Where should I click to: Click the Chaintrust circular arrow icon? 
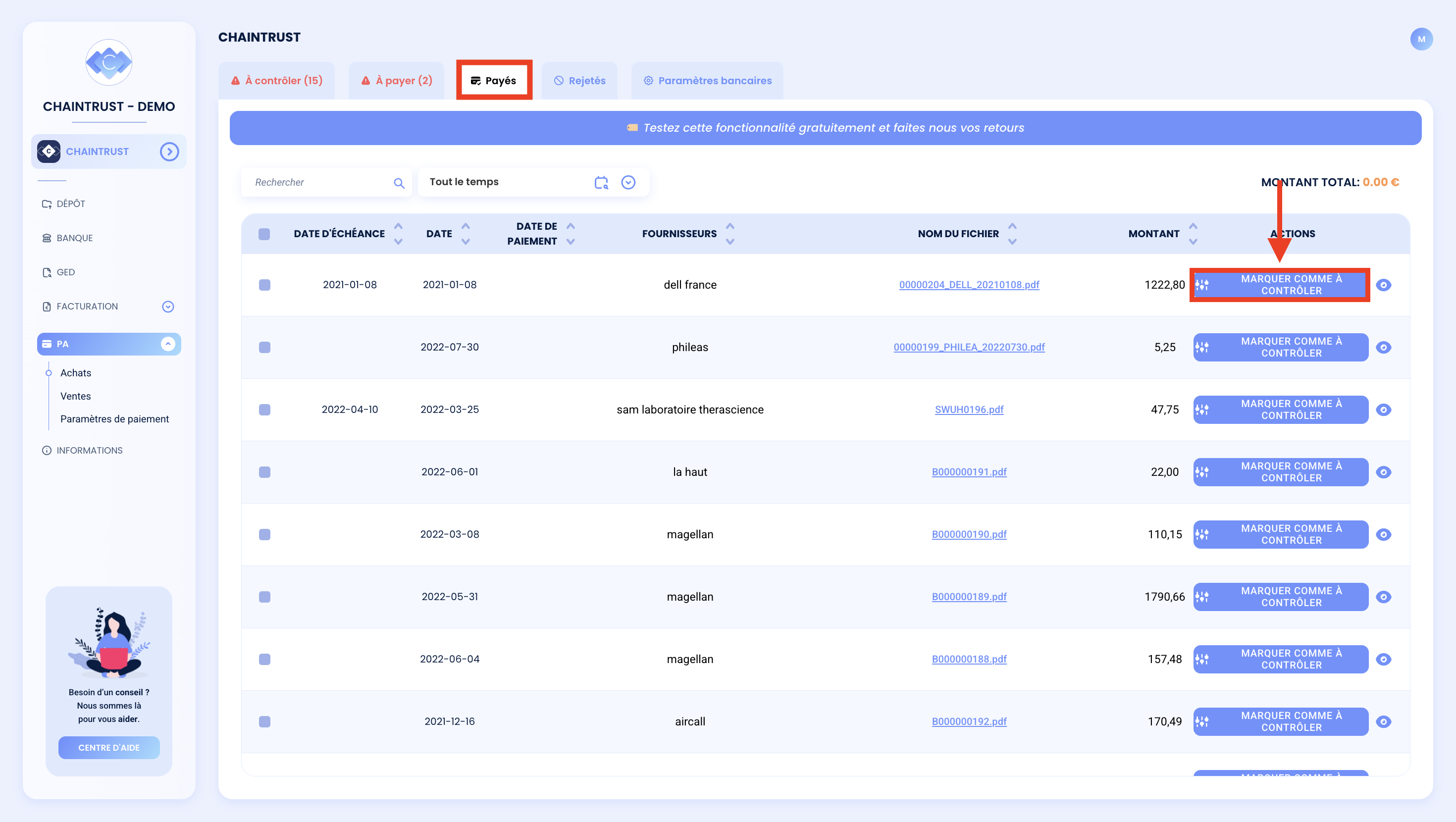pos(169,152)
